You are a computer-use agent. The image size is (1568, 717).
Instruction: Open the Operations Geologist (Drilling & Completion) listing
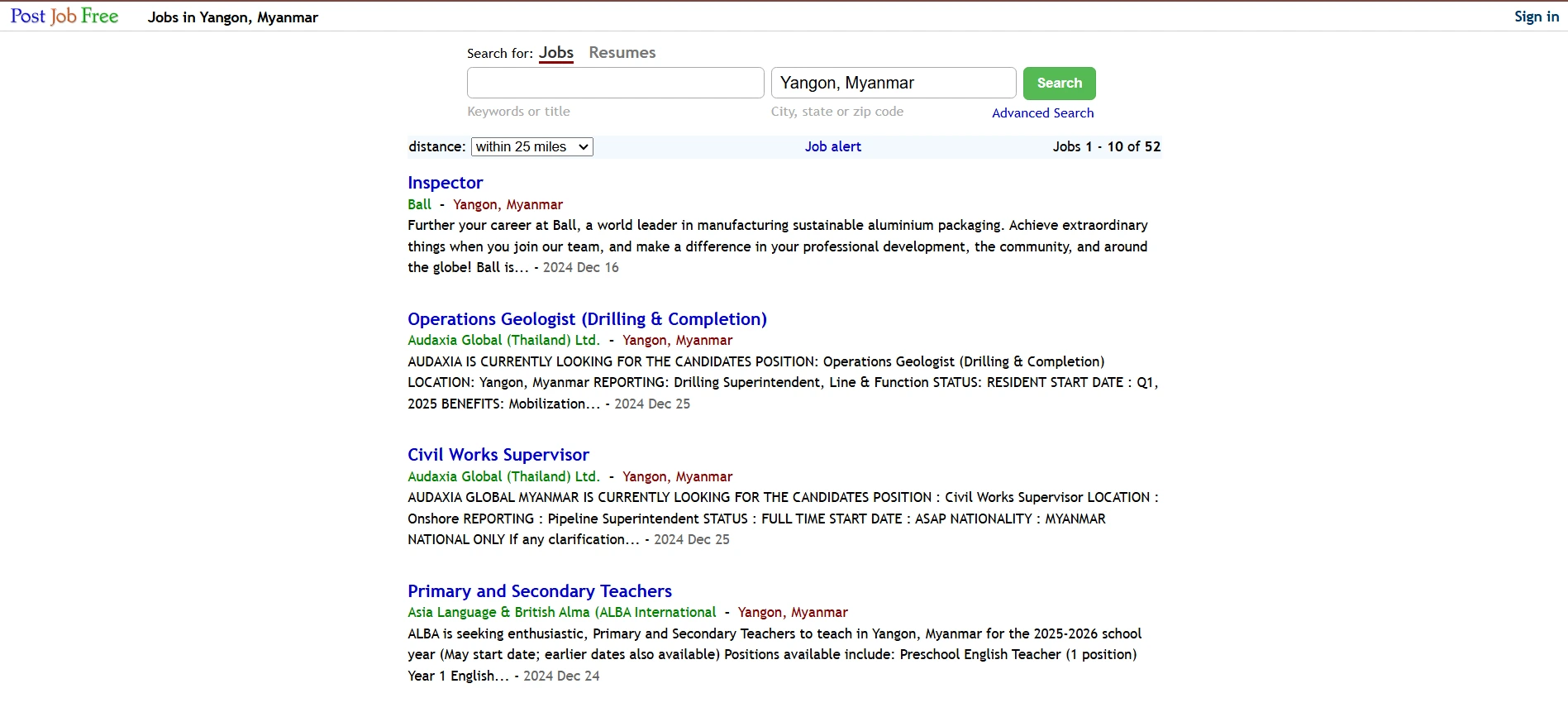tap(588, 319)
